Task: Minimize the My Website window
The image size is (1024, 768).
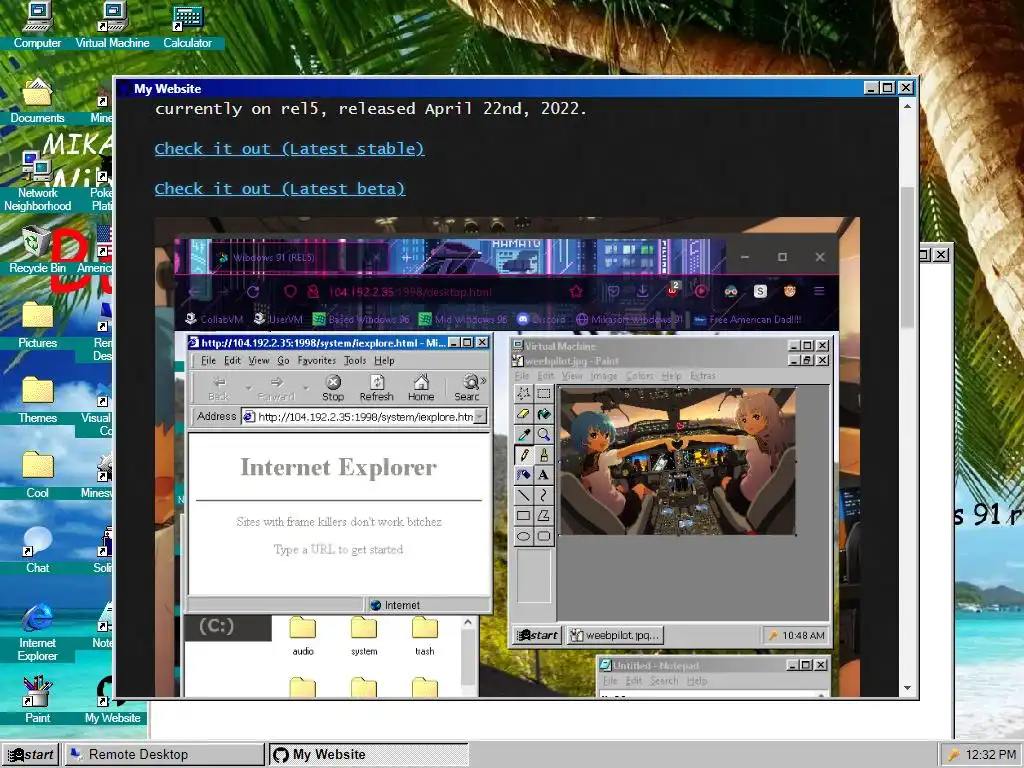Action: pos(871,88)
